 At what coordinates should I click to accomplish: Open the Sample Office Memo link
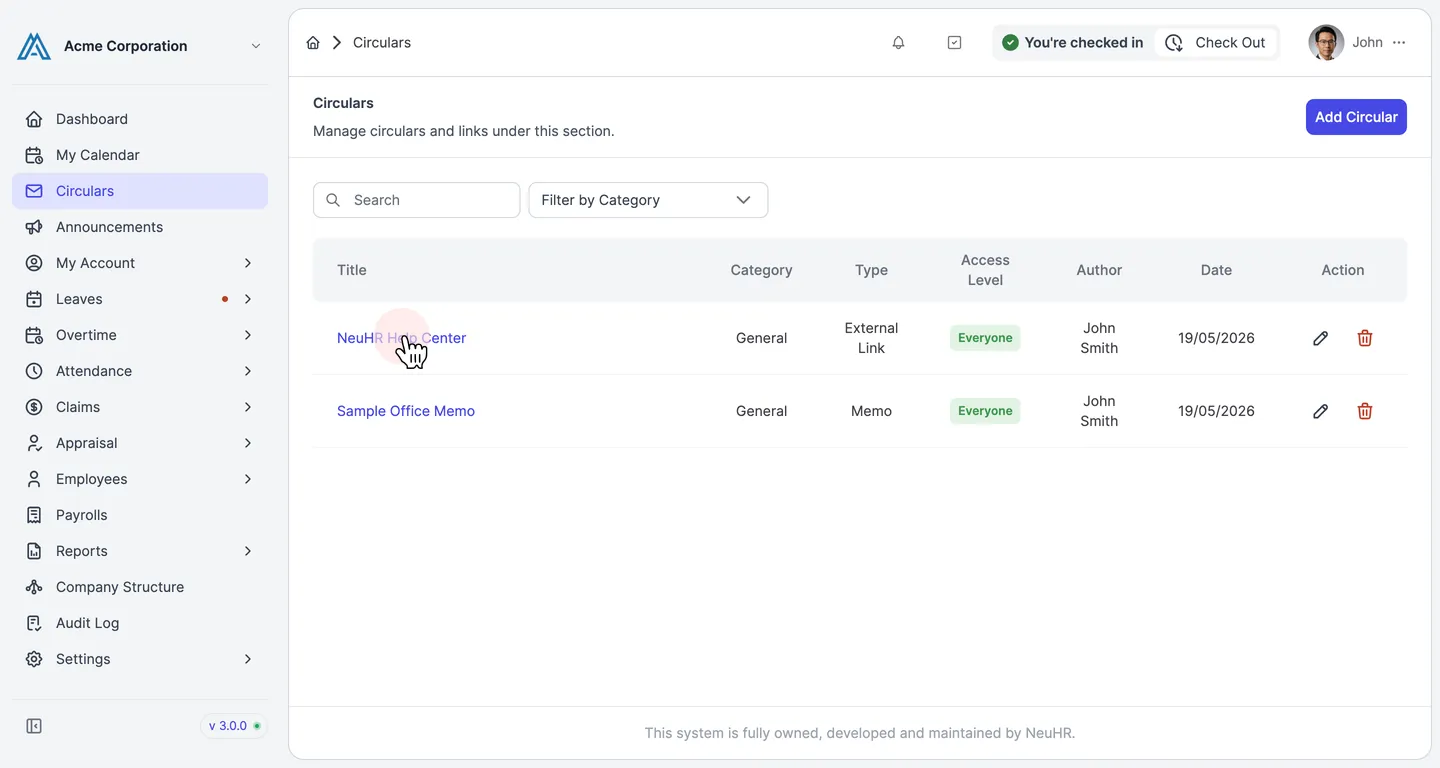click(406, 411)
